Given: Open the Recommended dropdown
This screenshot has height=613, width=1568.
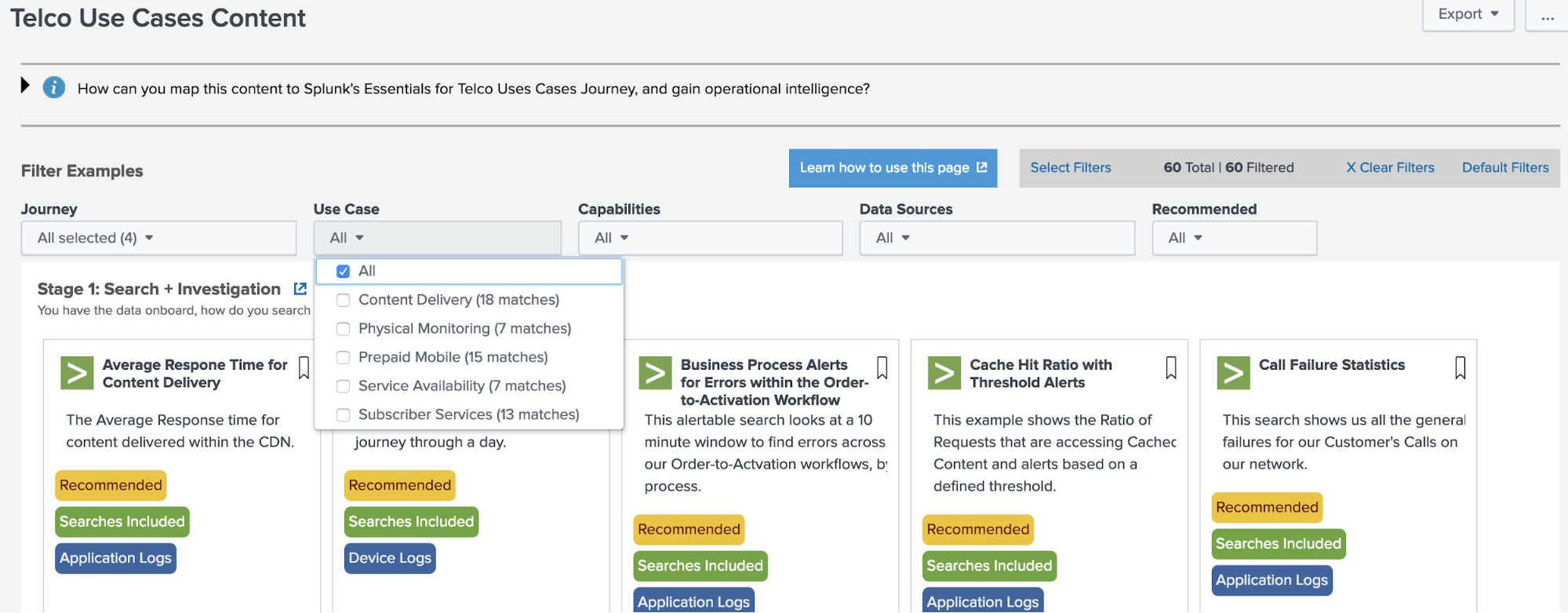Looking at the screenshot, I should tap(1234, 238).
